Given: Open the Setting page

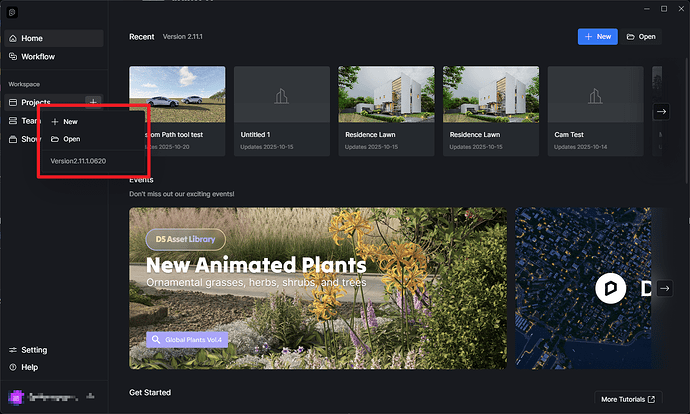Looking at the screenshot, I should tap(33, 350).
